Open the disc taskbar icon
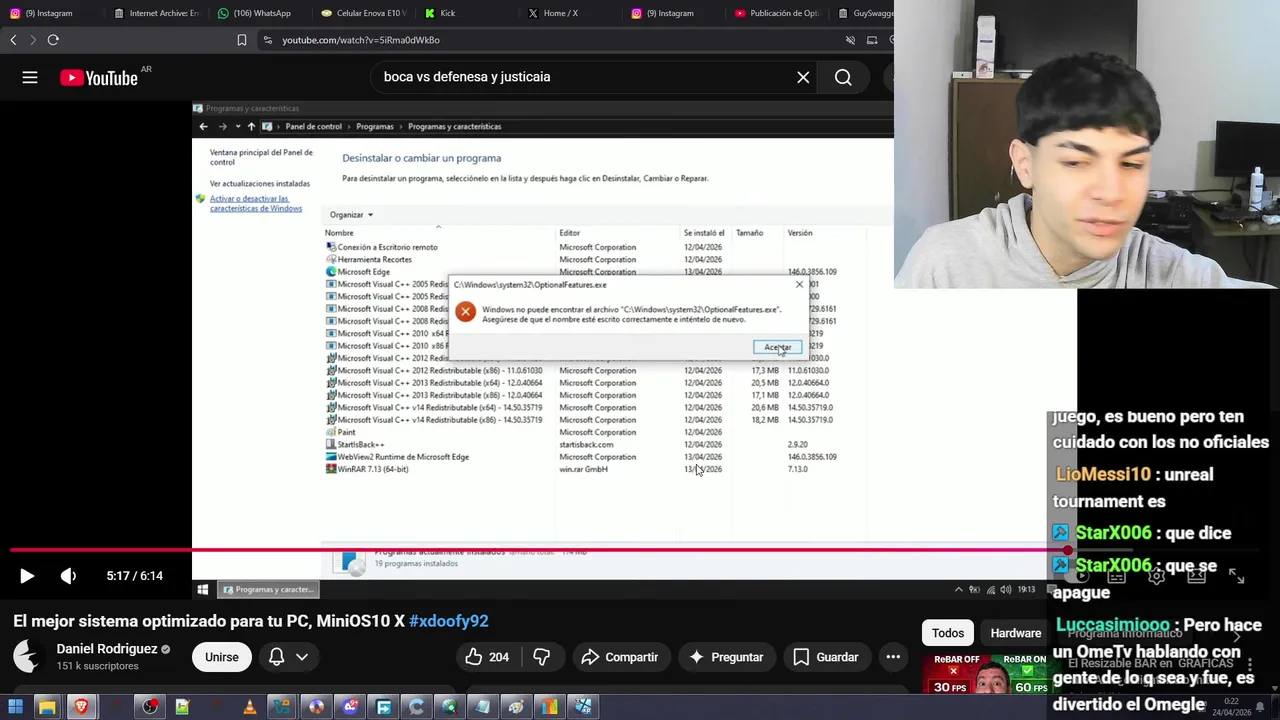The image size is (1280, 720). [316, 707]
